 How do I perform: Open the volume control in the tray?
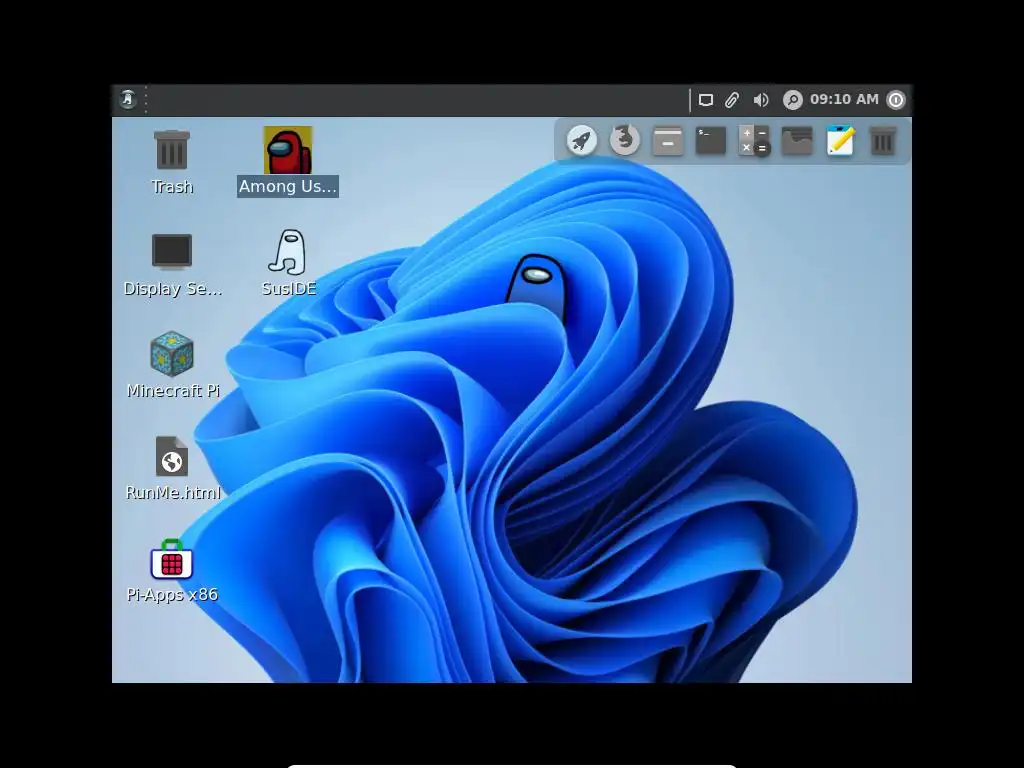tap(761, 100)
